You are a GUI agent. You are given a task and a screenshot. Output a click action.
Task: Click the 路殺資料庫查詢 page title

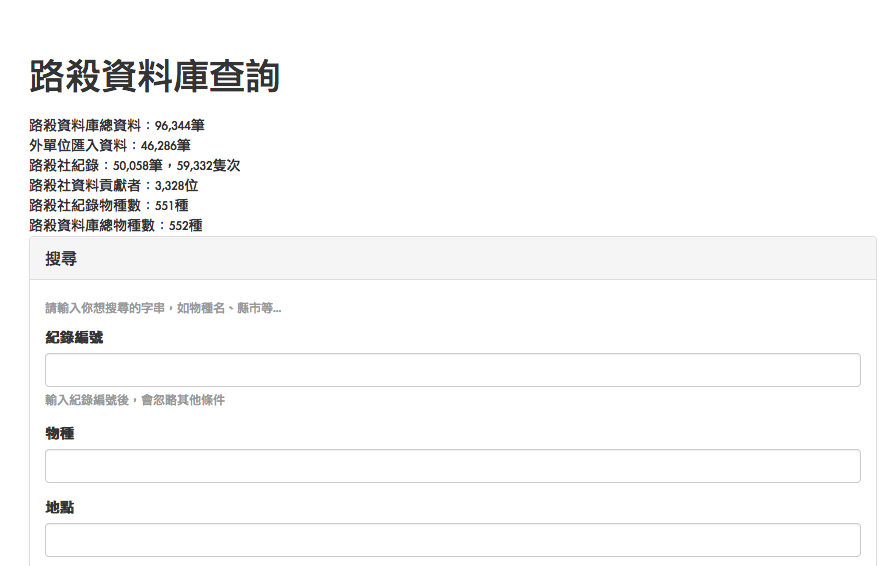tap(154, 77)
